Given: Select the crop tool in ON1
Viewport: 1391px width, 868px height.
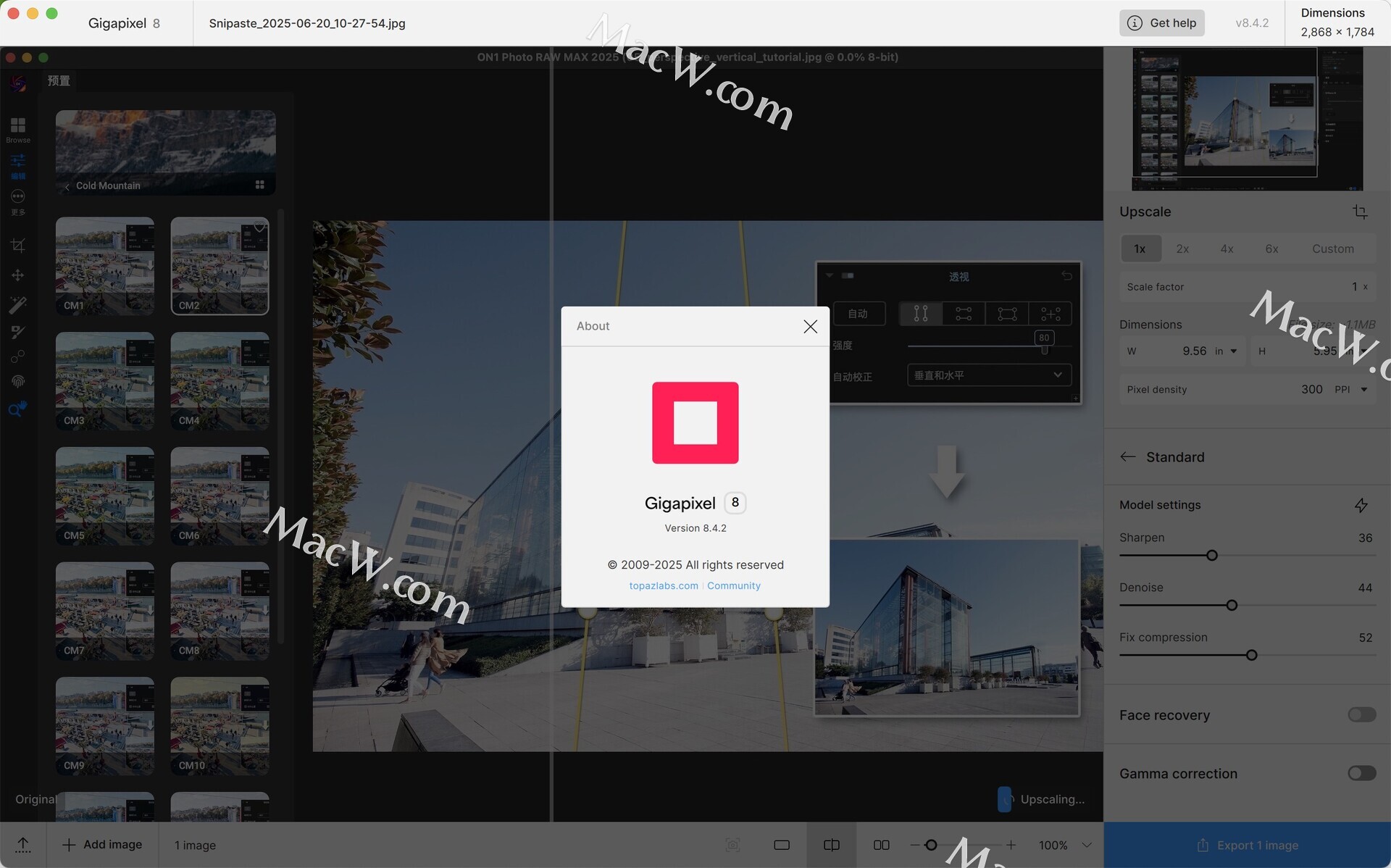Looking at the screenshot, I should (18, 246).
